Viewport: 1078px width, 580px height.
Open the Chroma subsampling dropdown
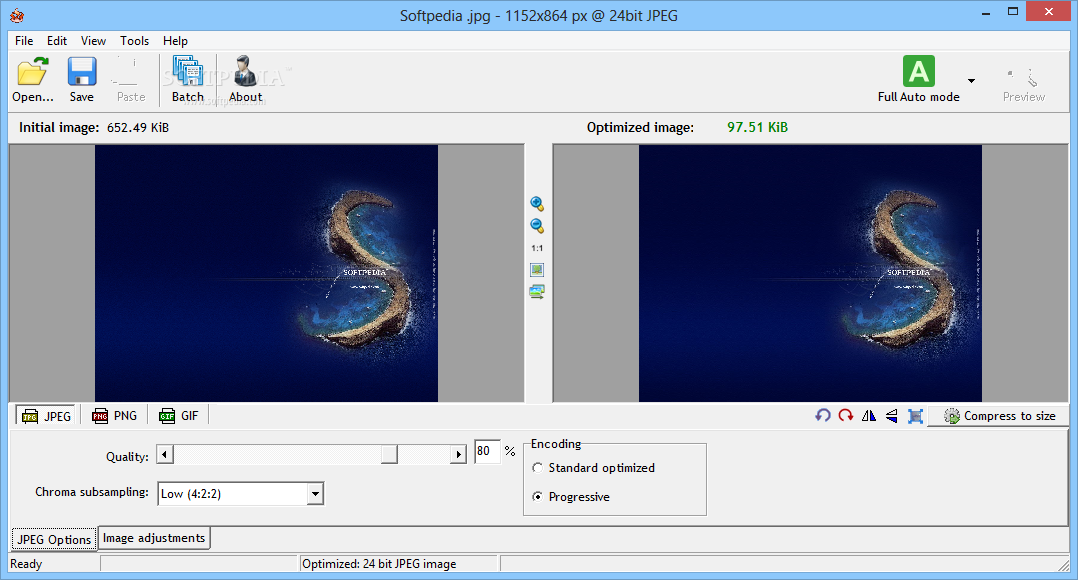(x=315, y=493)
